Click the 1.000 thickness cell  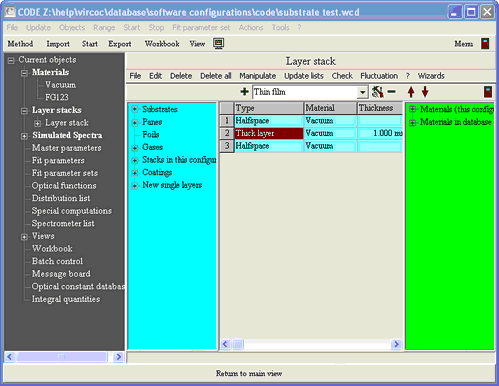tap(380, 133)
